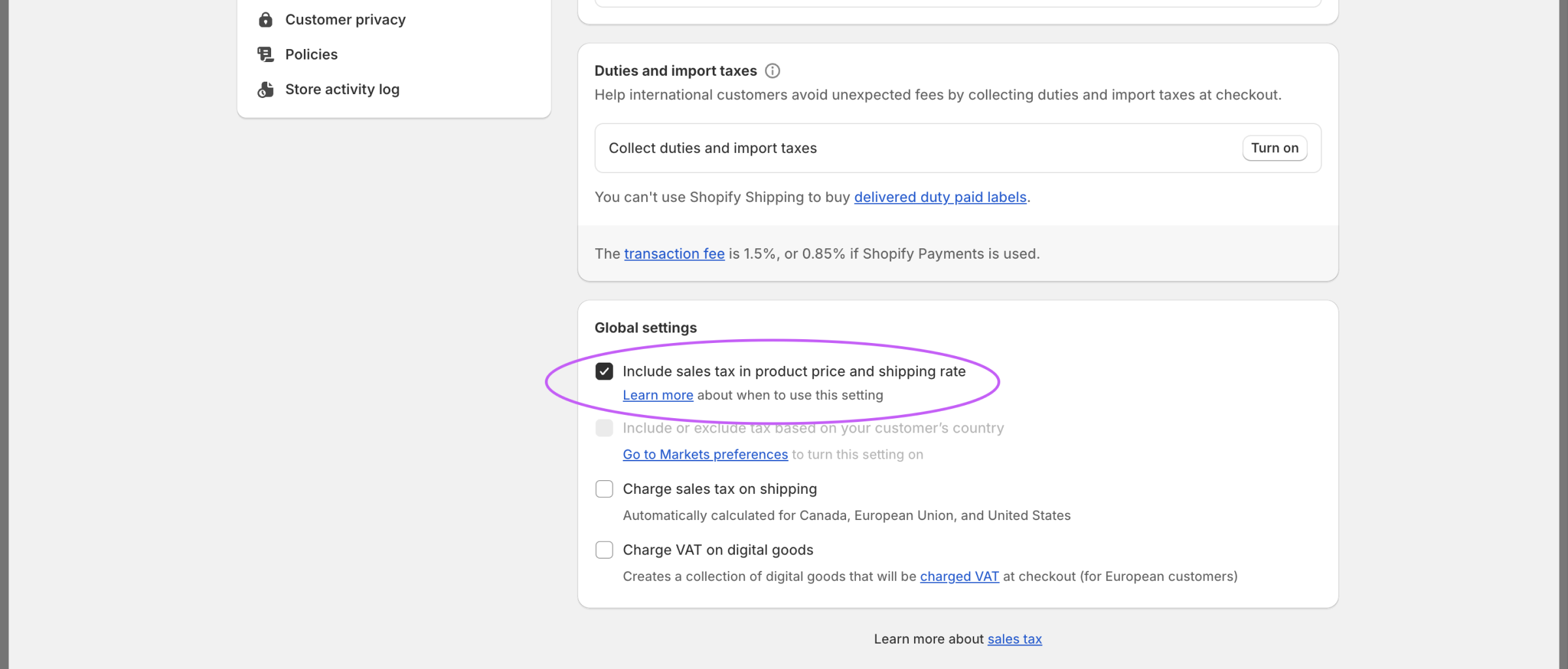The height and width of the screenshot is (669, 1568).
Task: Open Store activity log from sidebar
Action: click(x=342, y=90)
